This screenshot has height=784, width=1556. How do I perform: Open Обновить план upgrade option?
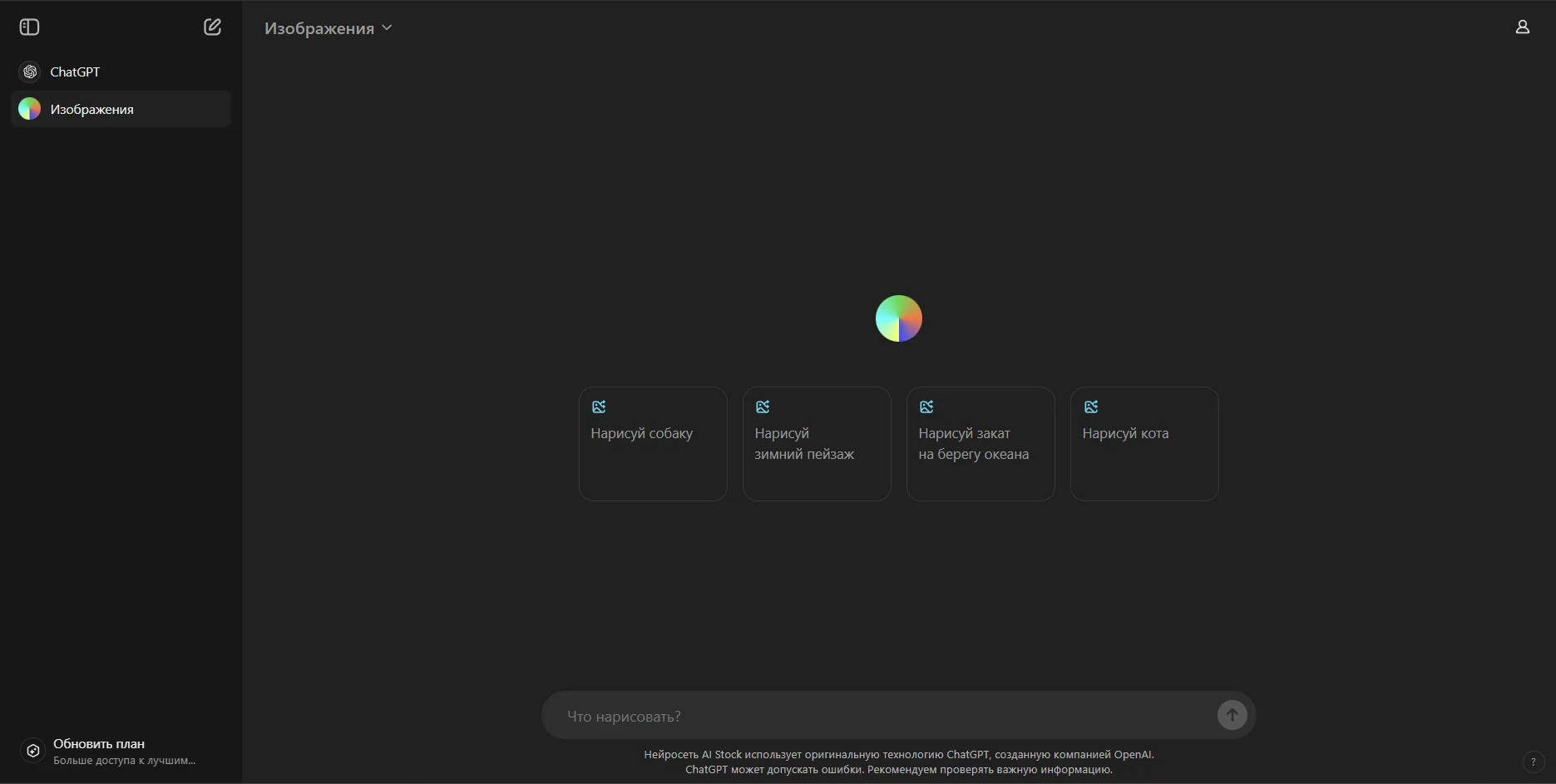121,751
